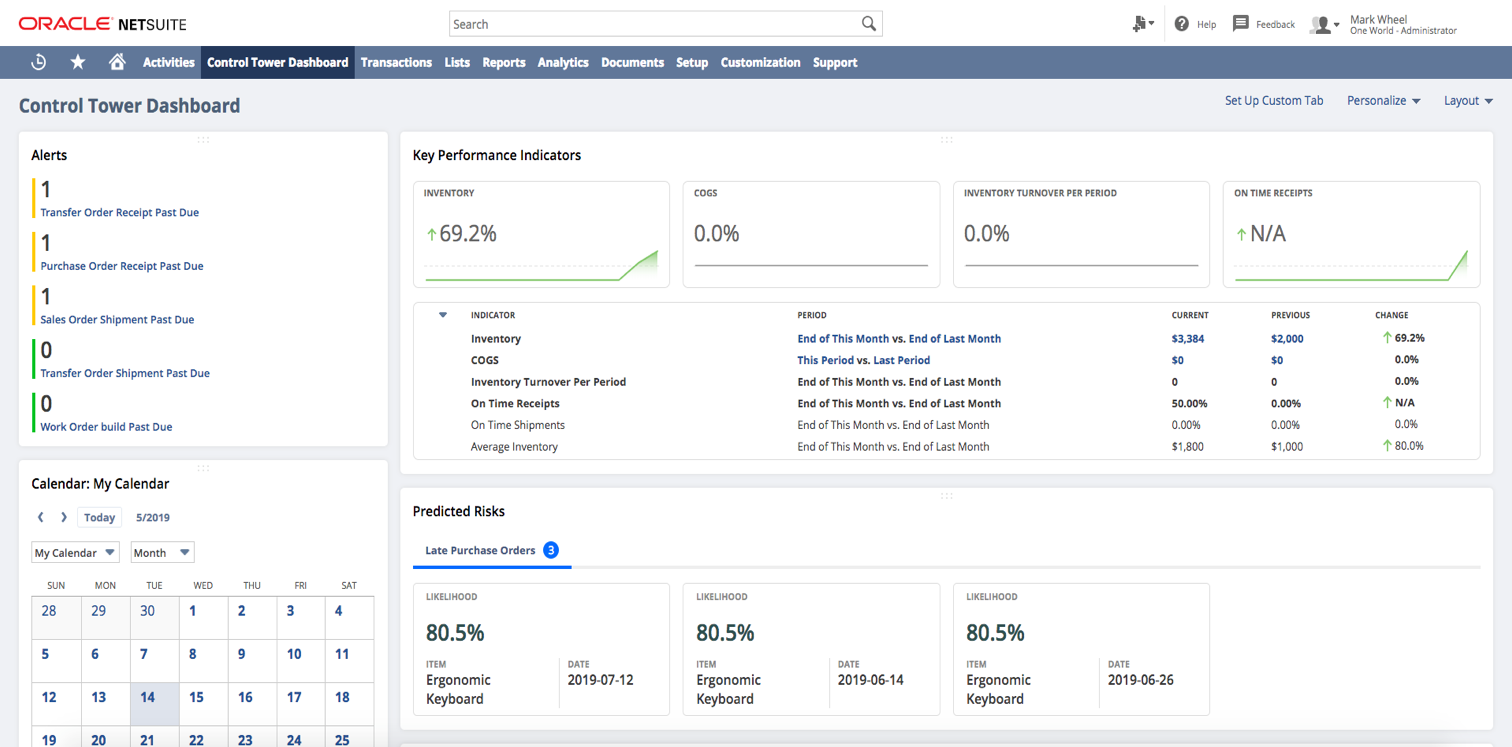Open the quick create icon near top right
1512x747 pixels.
pos(1140,23)
